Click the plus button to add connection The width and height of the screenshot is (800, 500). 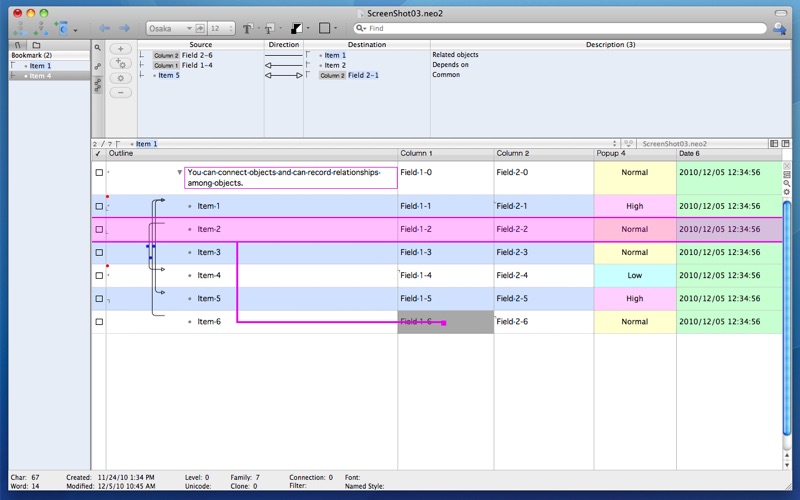(x=121, y=48)
